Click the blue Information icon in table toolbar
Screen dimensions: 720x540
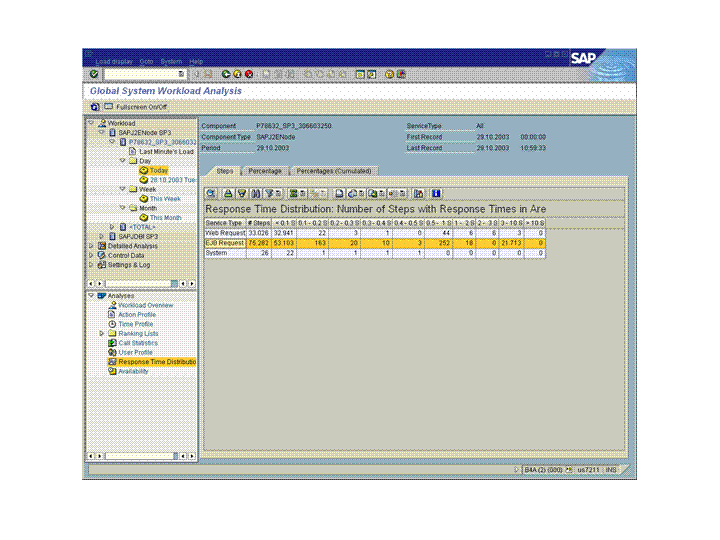(437, 193)
